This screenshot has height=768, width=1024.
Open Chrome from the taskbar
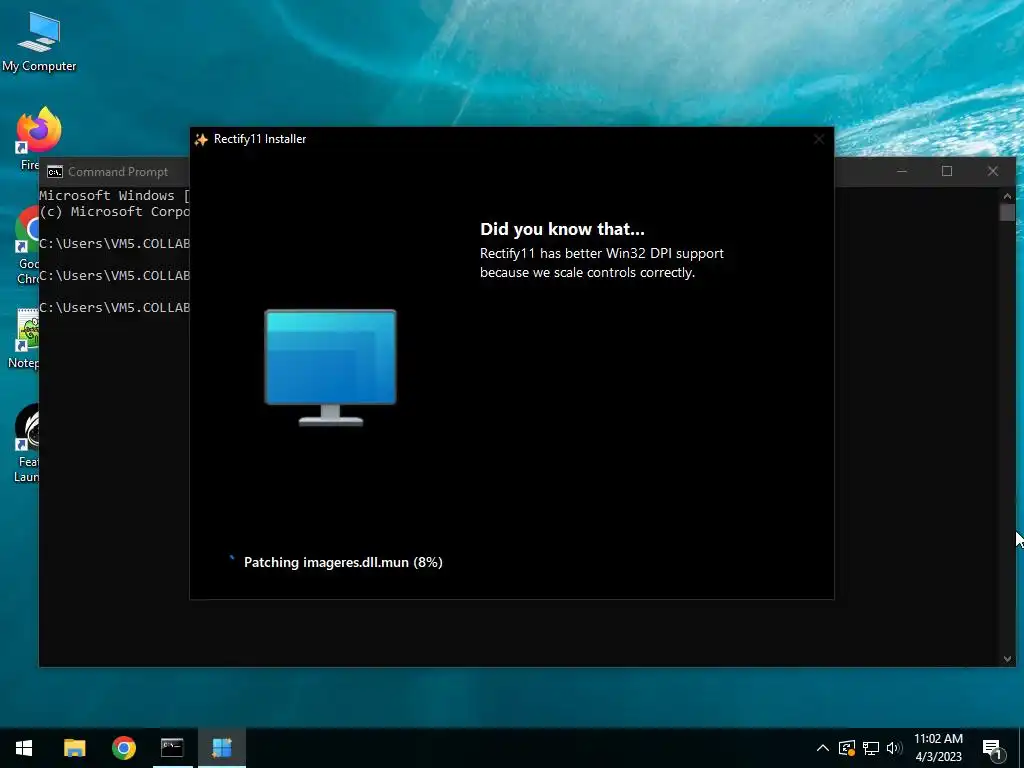[x=123, y=748]
